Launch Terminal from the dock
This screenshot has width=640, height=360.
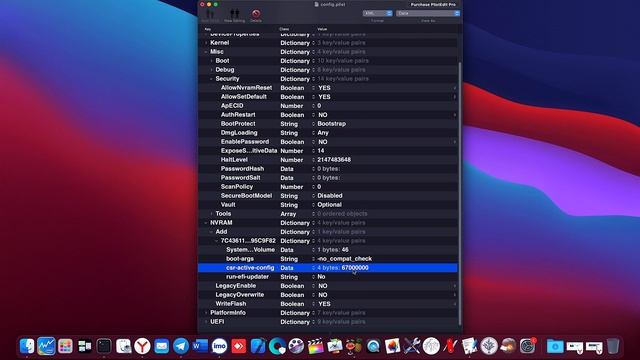[104, 346]
